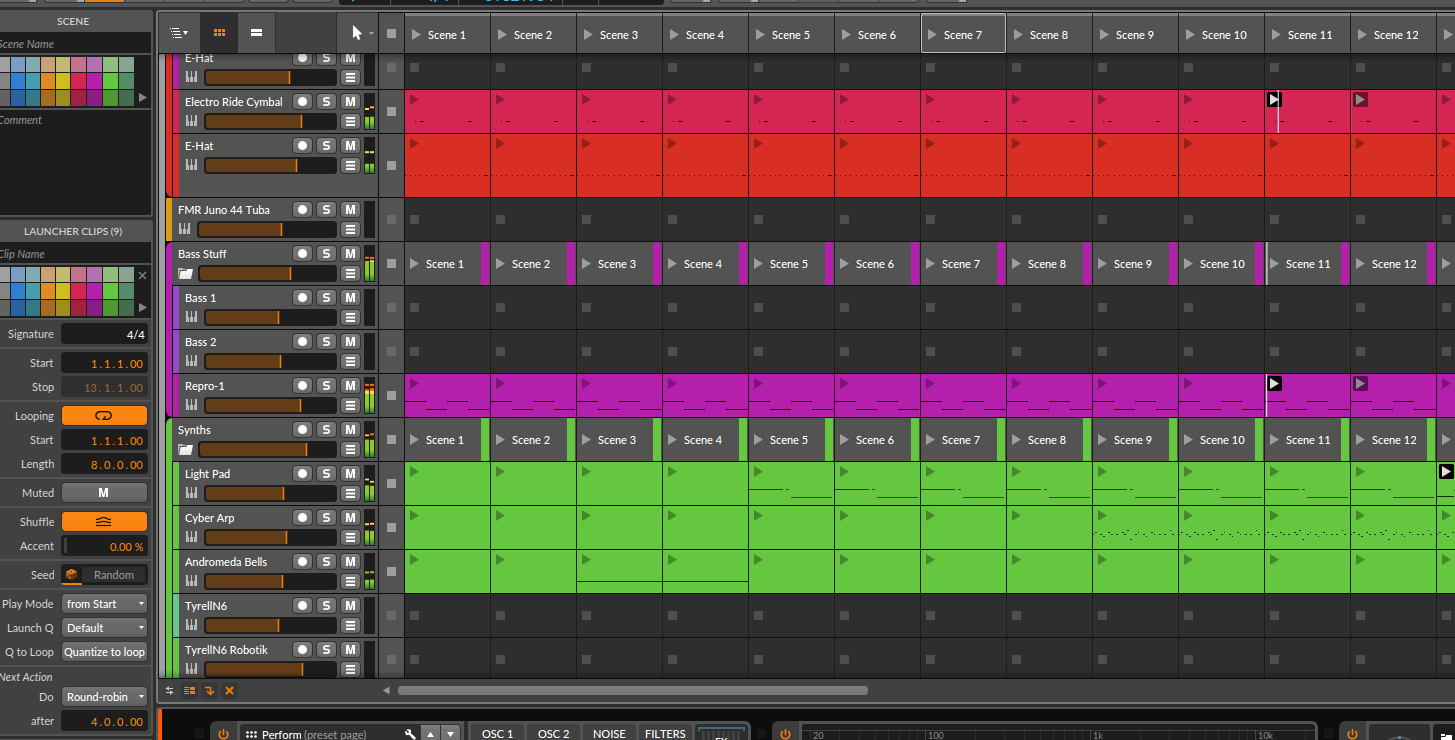Collapse the Bass Stuff group folder icon
The image size is (1455, 740).
(x=186, y=273)
